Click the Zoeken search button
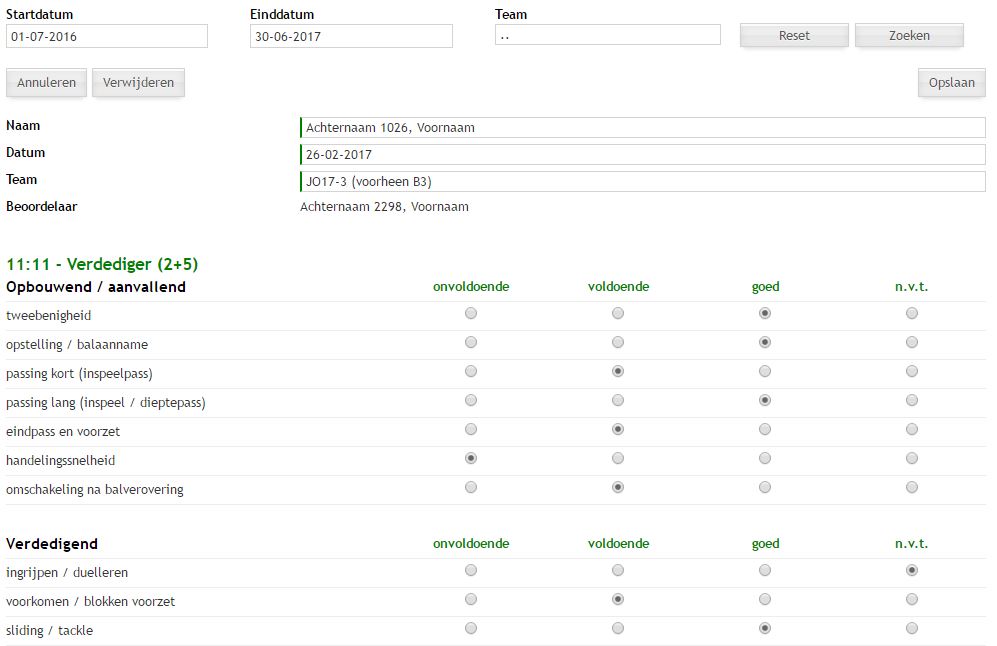 click(909, 36)
